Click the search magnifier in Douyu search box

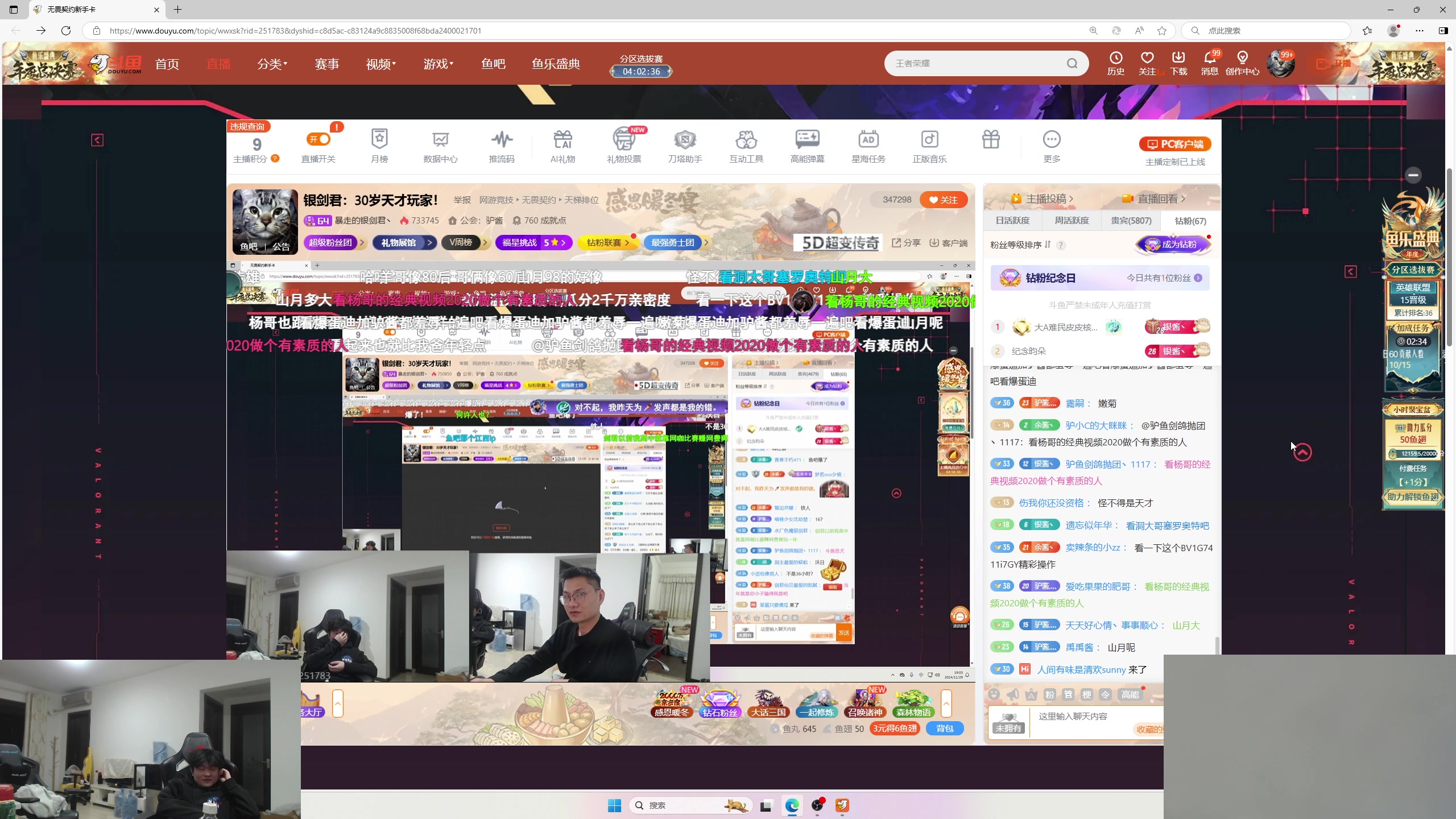pyautogui.click(x=1072, y=63)
